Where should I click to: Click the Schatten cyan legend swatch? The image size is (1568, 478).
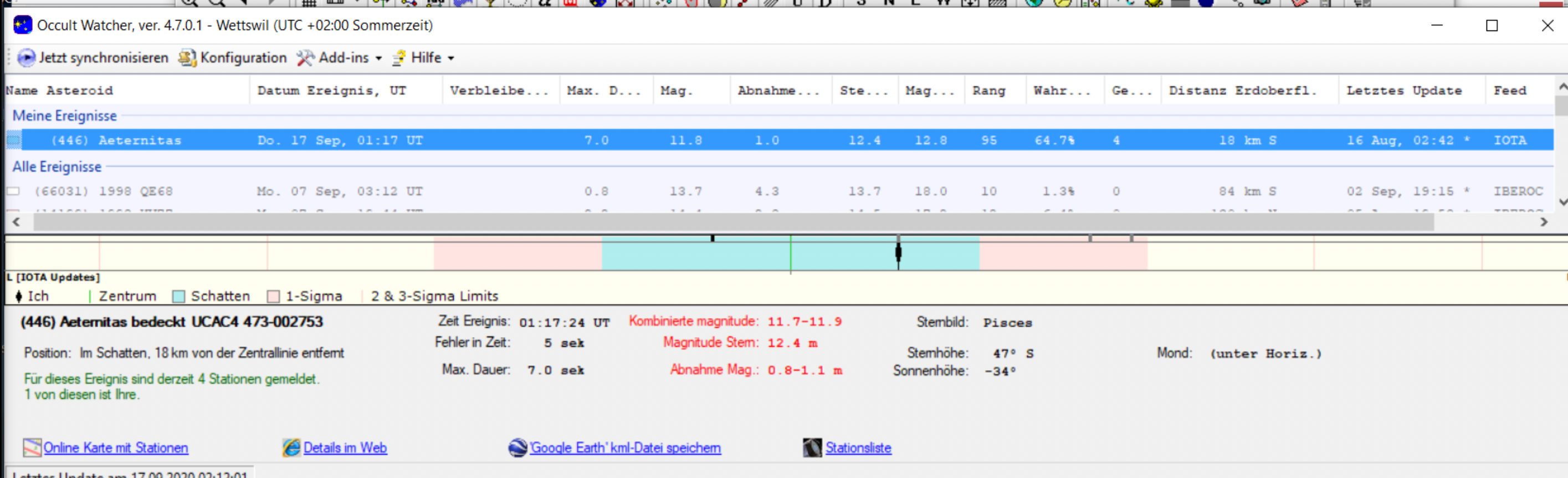pyautogui.click(x=178, y=297)
